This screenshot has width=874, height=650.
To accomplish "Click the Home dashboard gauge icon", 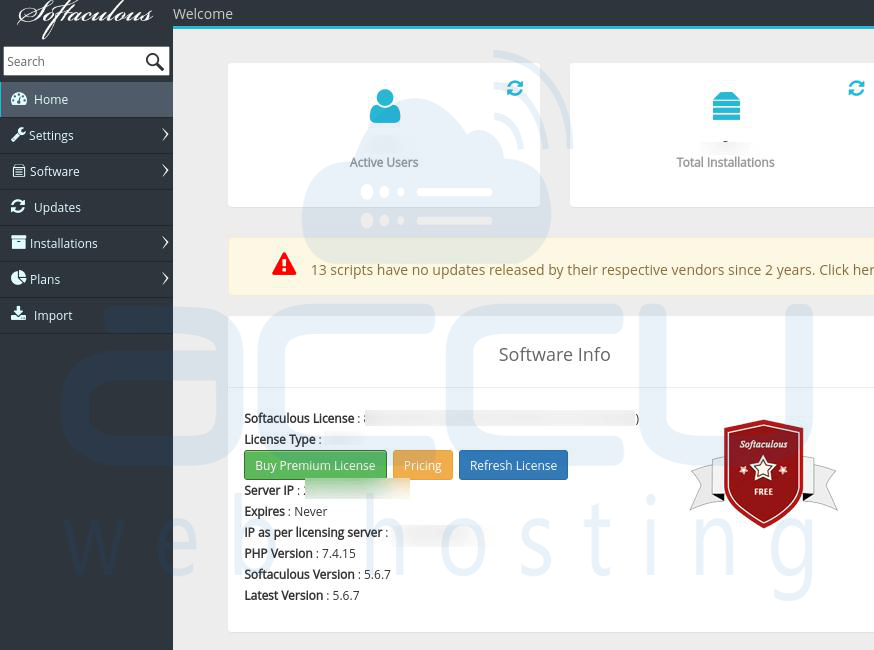I will point(19,99).
